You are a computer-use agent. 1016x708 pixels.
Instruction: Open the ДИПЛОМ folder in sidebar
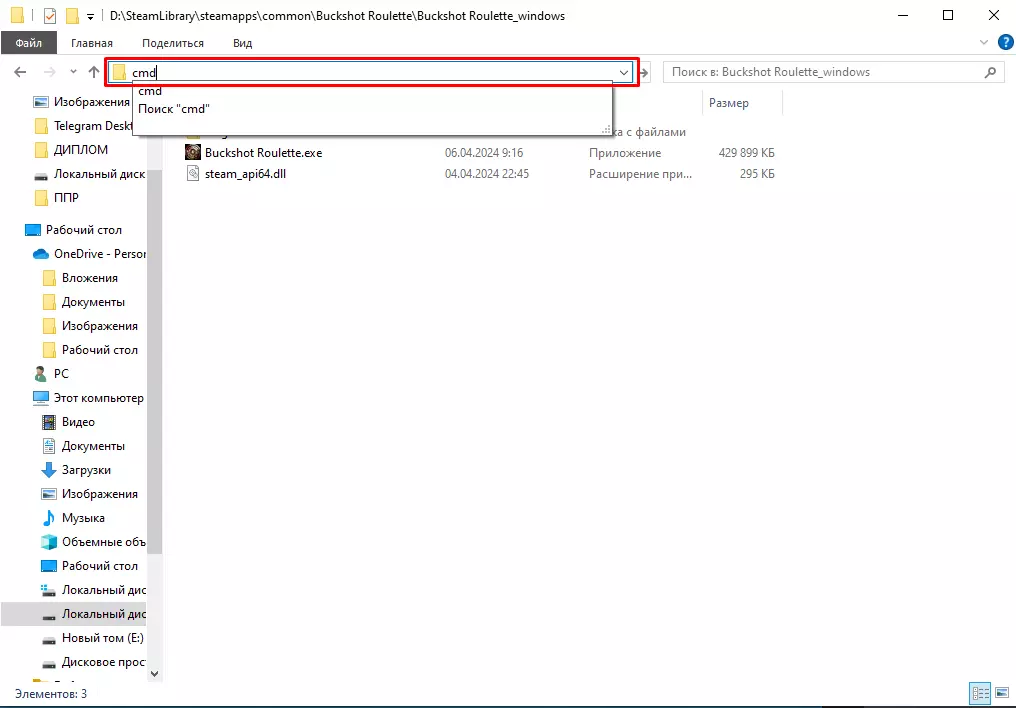tap(80, 150)
